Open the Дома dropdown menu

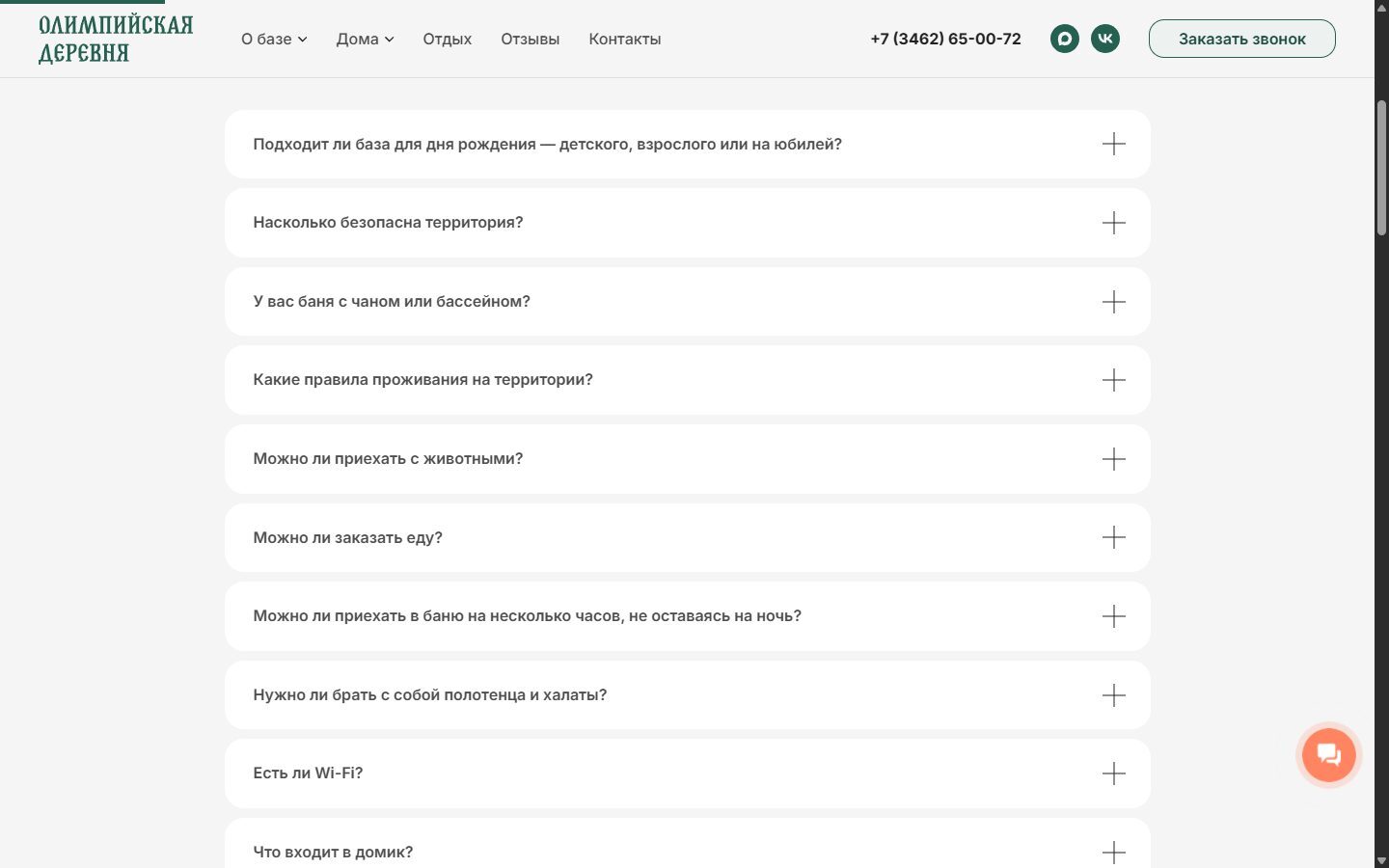pos(365,40)
